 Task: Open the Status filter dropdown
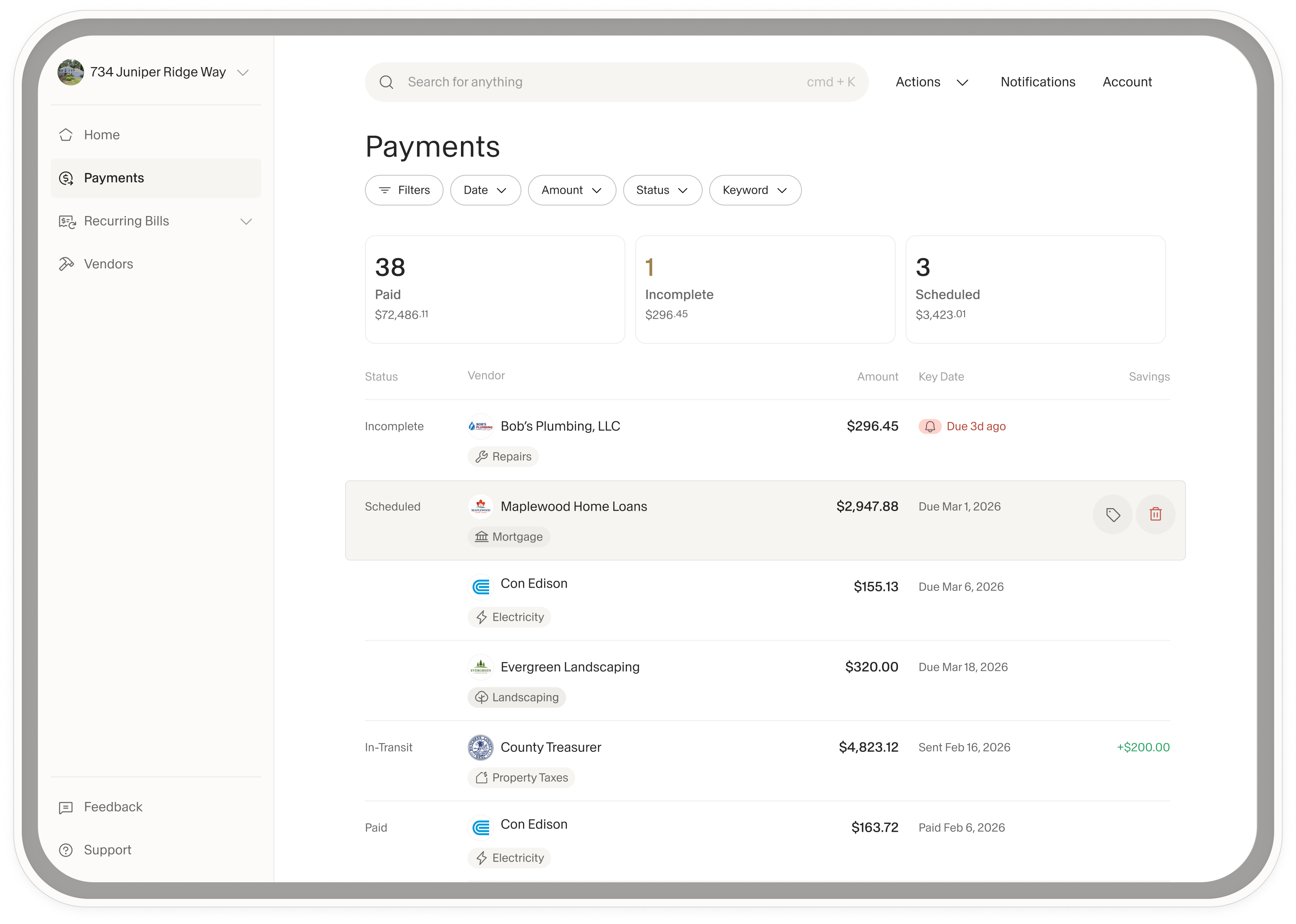pos(662,190)
